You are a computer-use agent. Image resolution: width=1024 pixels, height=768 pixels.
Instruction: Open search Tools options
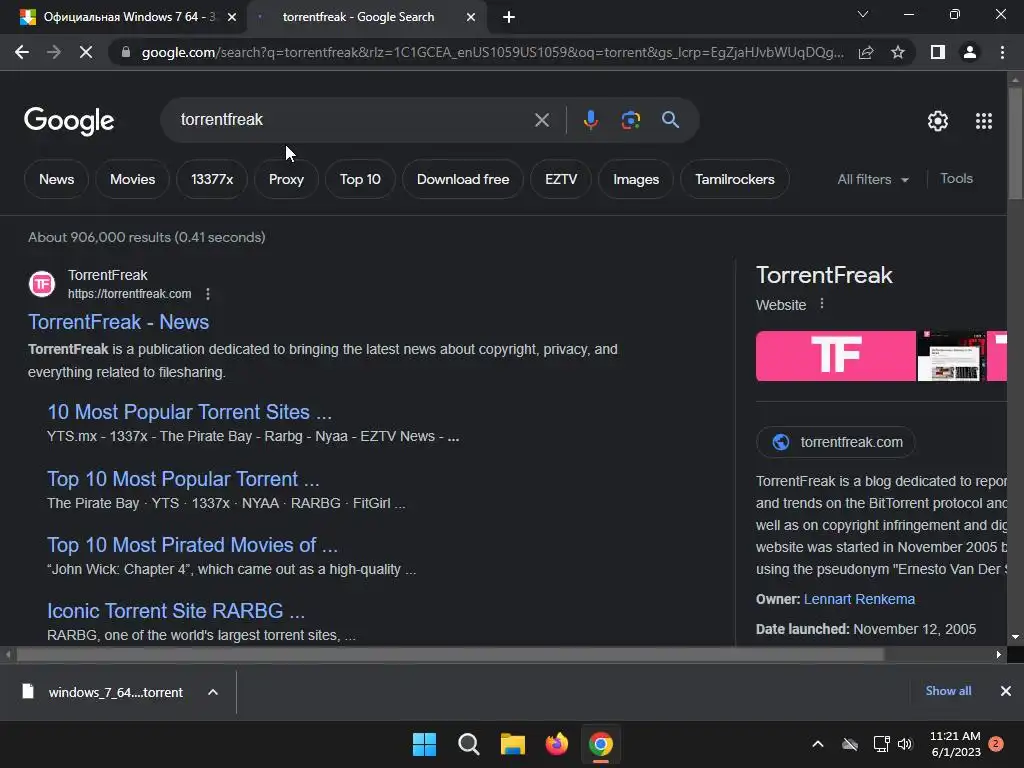(x=956, y=178)
